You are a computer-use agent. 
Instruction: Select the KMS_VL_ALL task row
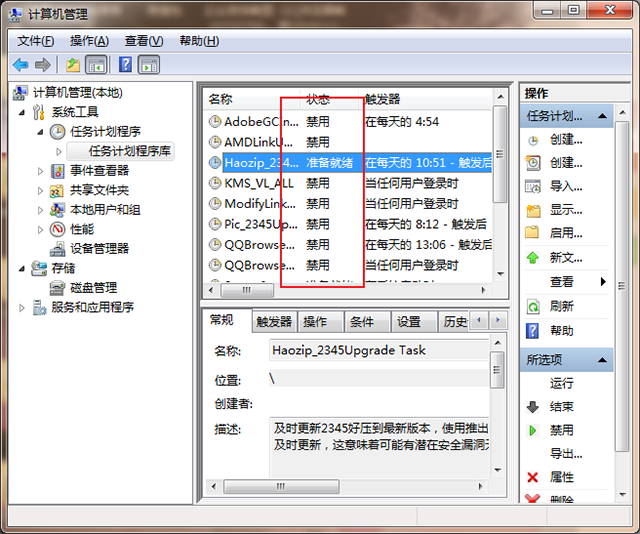(258, 183)
